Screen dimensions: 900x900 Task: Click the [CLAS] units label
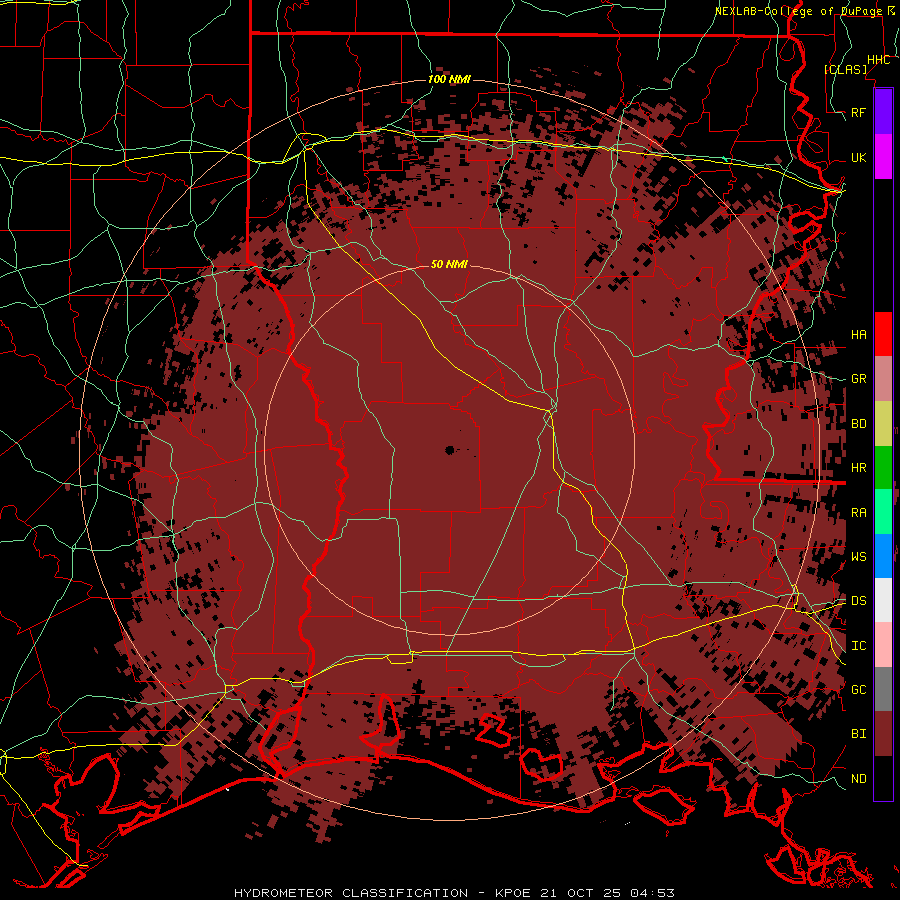pyautogui.click(x=845, y=69)
